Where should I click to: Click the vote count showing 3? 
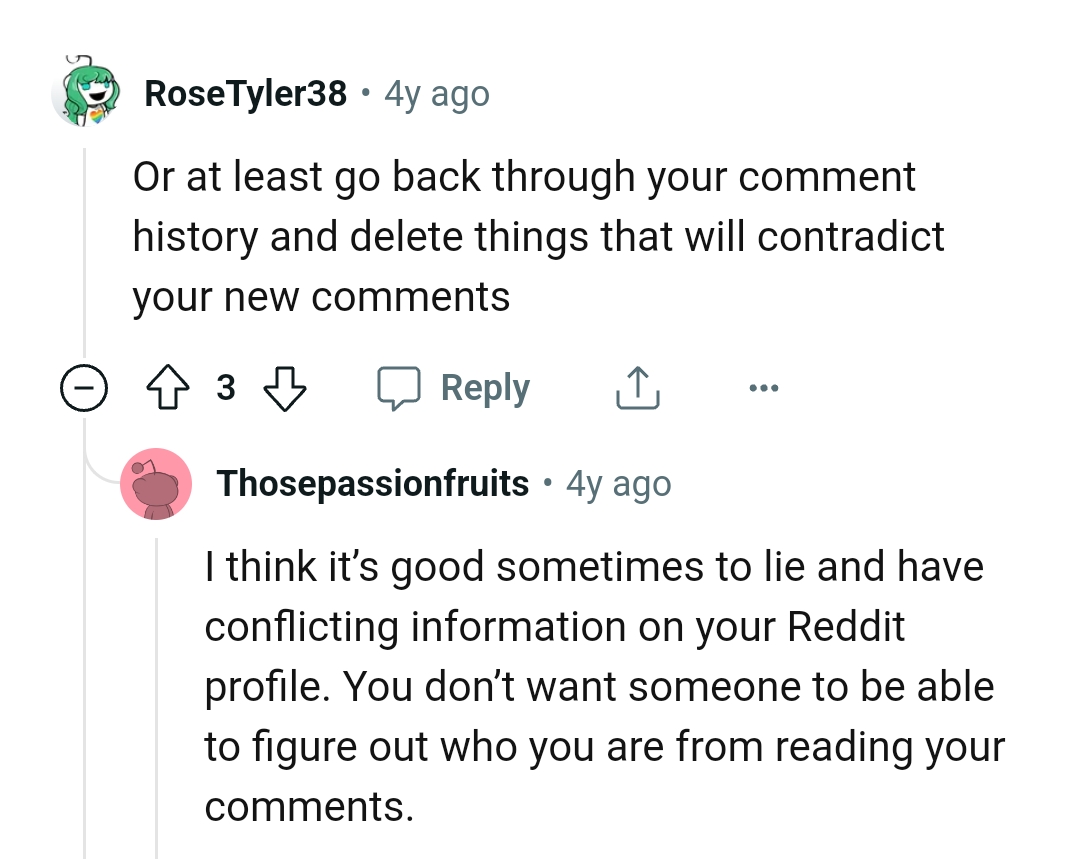(x=226, y=388)
